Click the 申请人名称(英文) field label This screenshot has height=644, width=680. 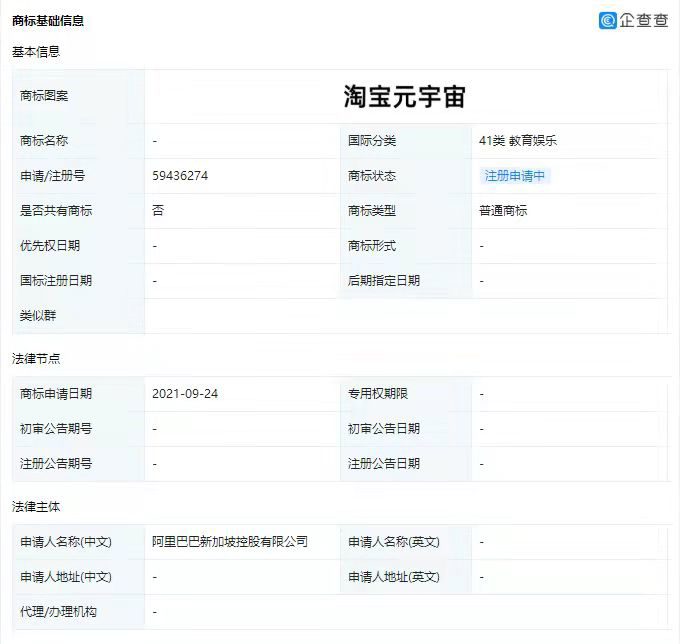(394, 542)
